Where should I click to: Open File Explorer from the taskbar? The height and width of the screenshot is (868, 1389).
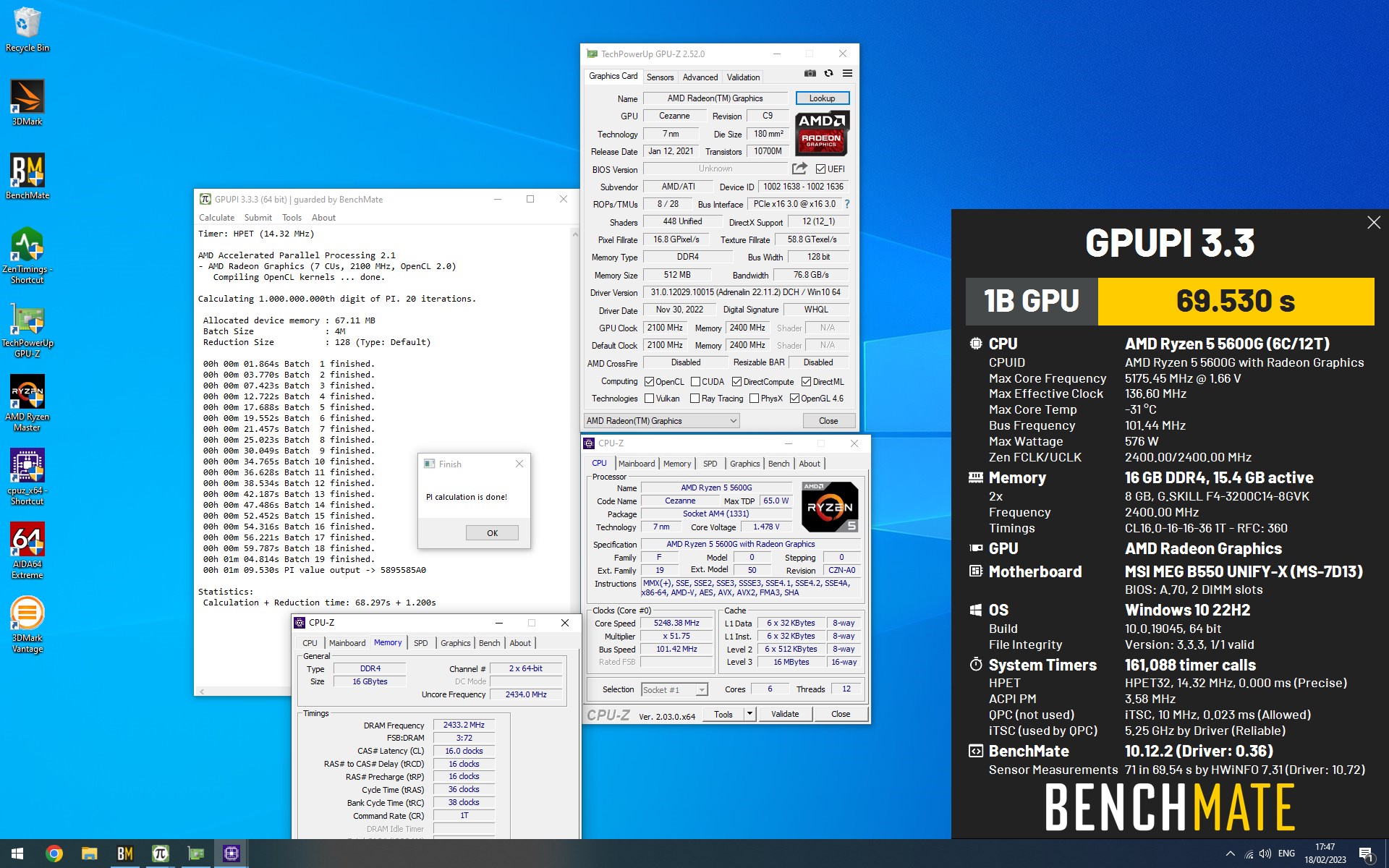[89, 854]
